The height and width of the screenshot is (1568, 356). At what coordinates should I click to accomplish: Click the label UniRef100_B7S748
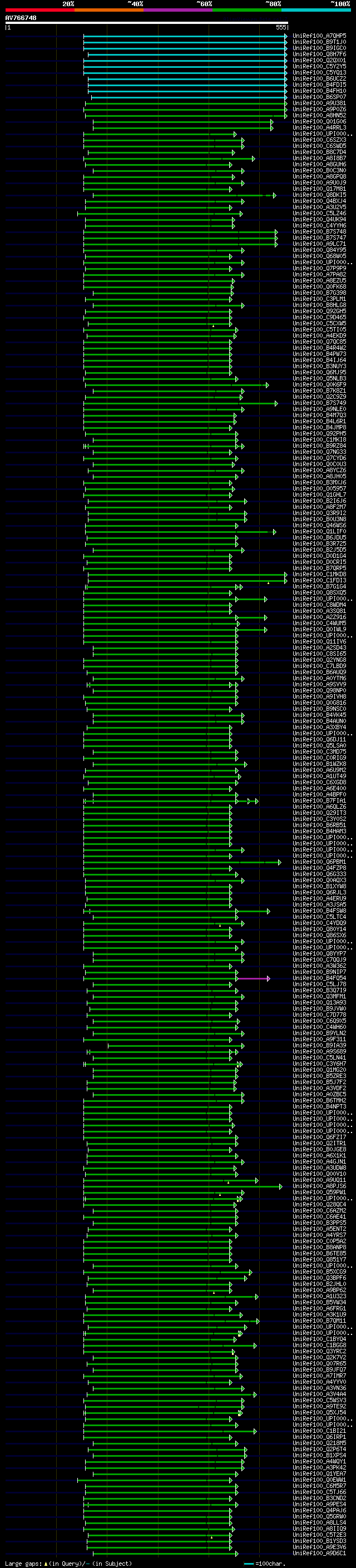(x=319, y=232)
